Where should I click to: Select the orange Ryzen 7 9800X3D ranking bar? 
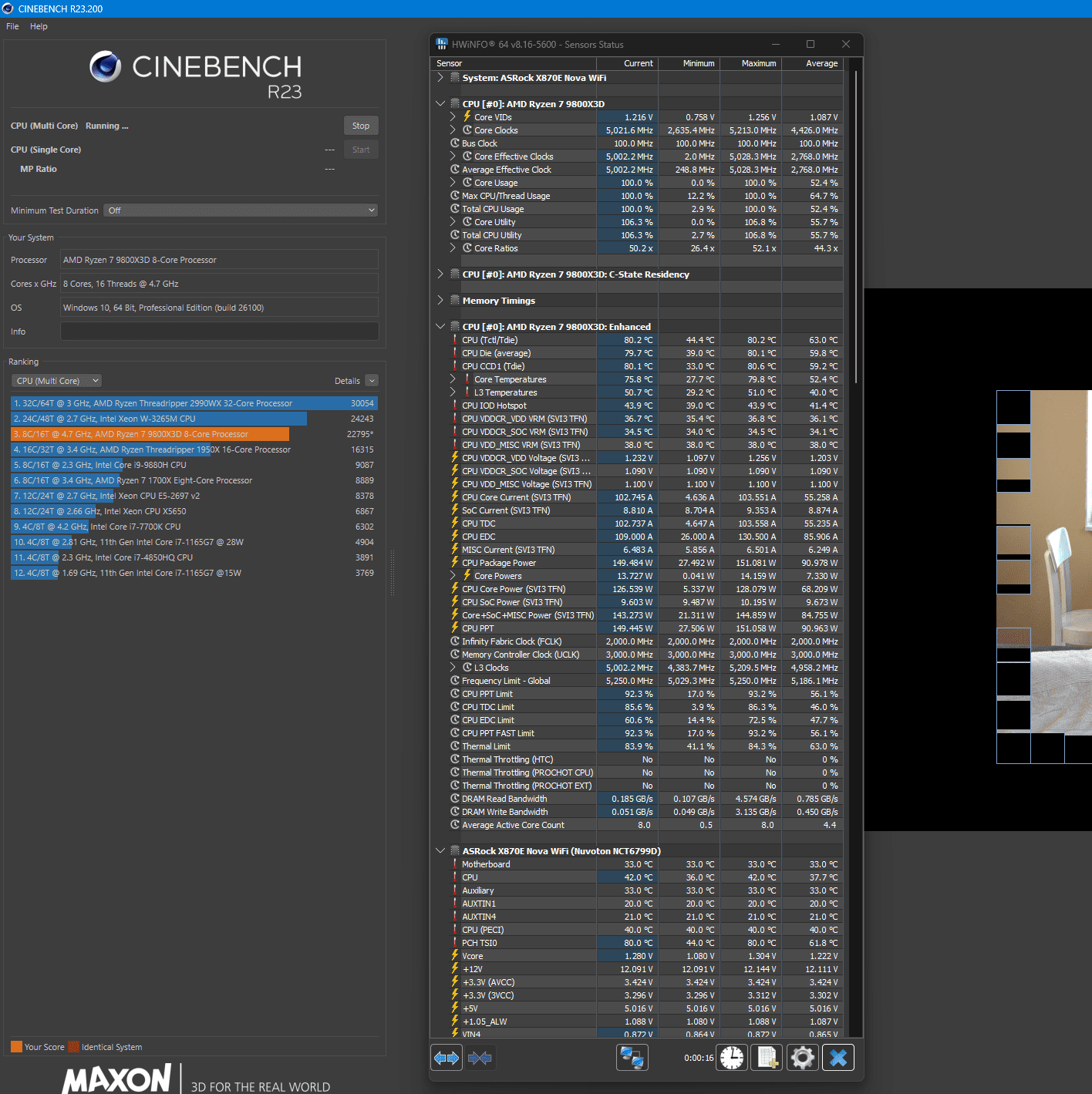click(x=150, y=434)
